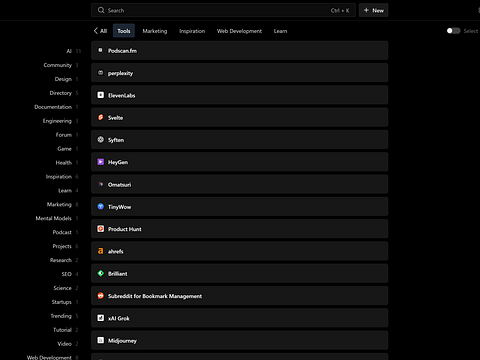Filter by Mental Models tag
Screen dimensions: 480x360
tap(54, 218)
